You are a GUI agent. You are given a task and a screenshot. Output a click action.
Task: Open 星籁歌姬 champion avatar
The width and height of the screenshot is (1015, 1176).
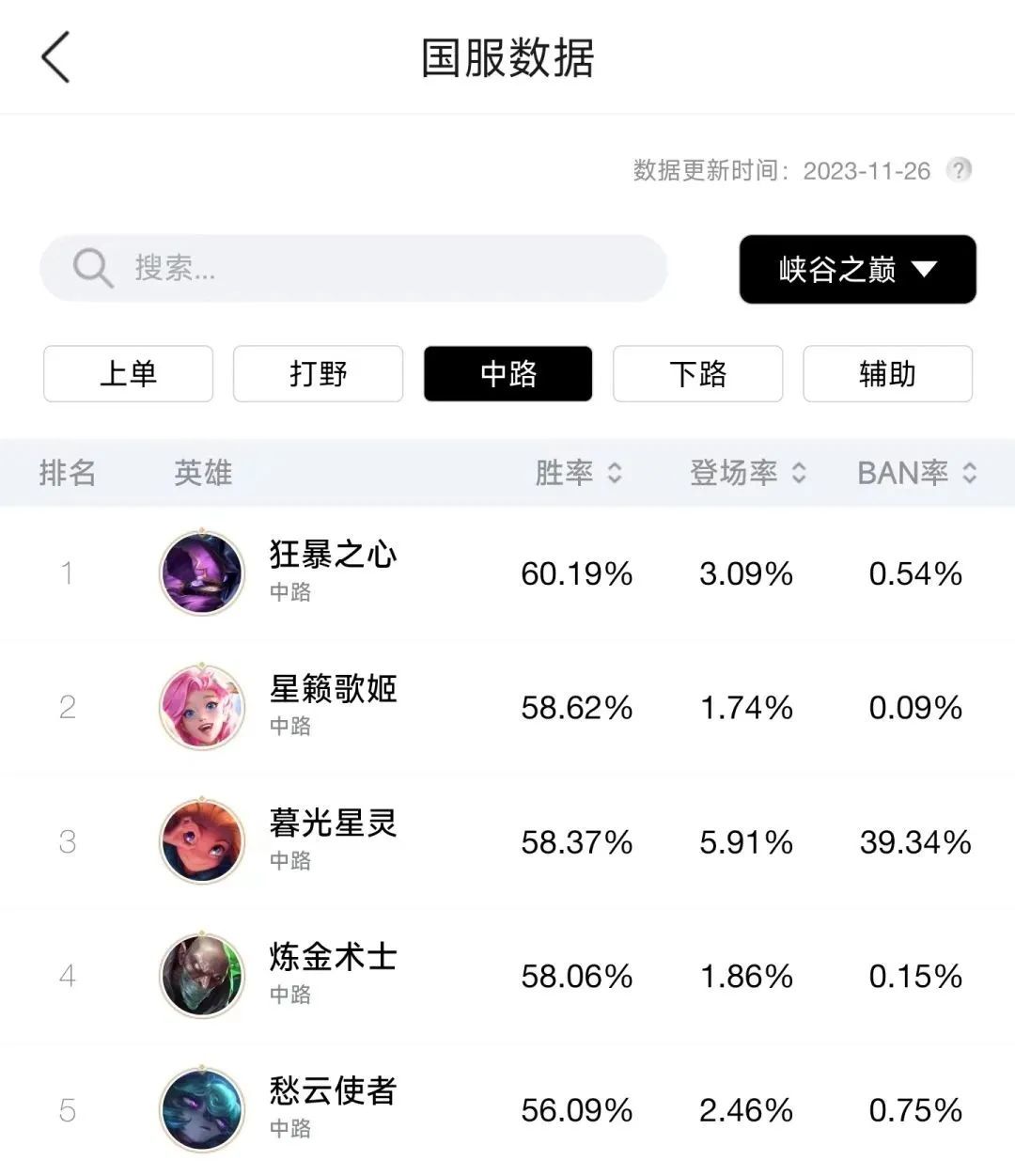click(x=202, y=707)
